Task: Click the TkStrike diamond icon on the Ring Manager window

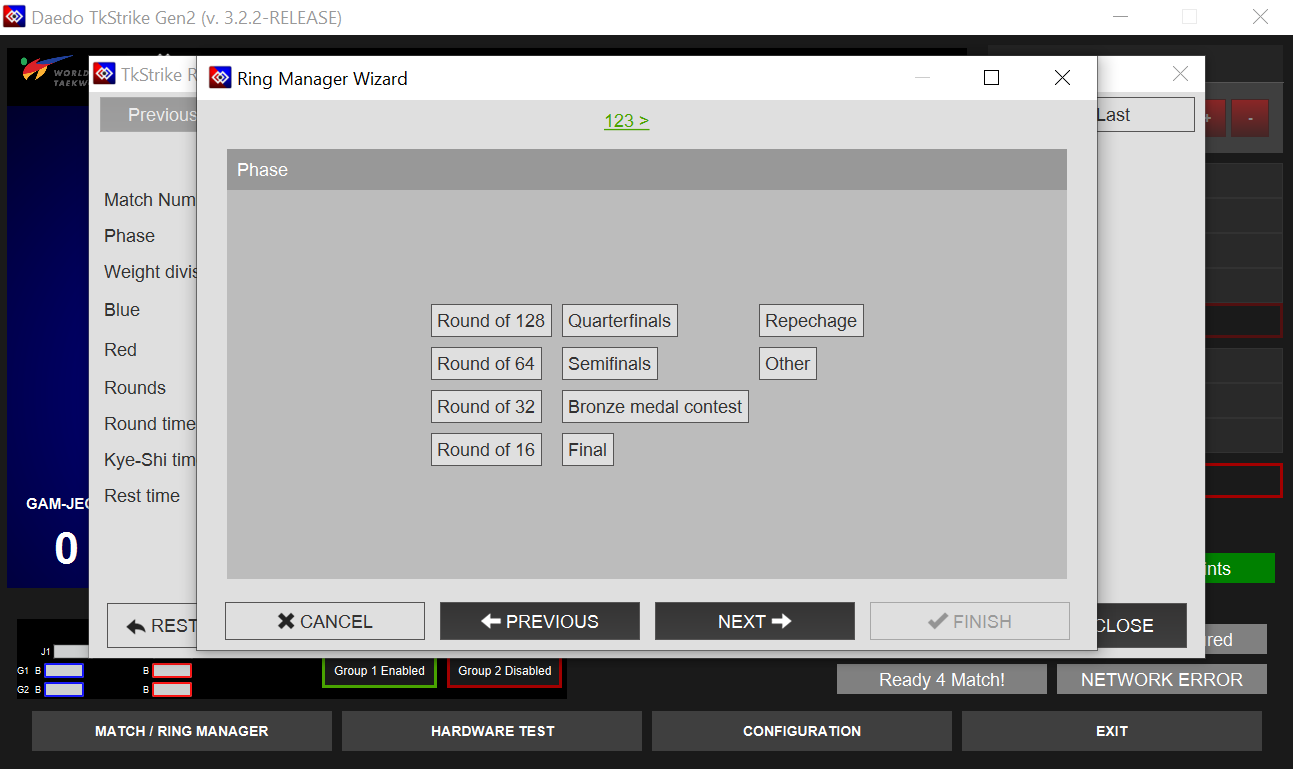Action: (104, 72)
